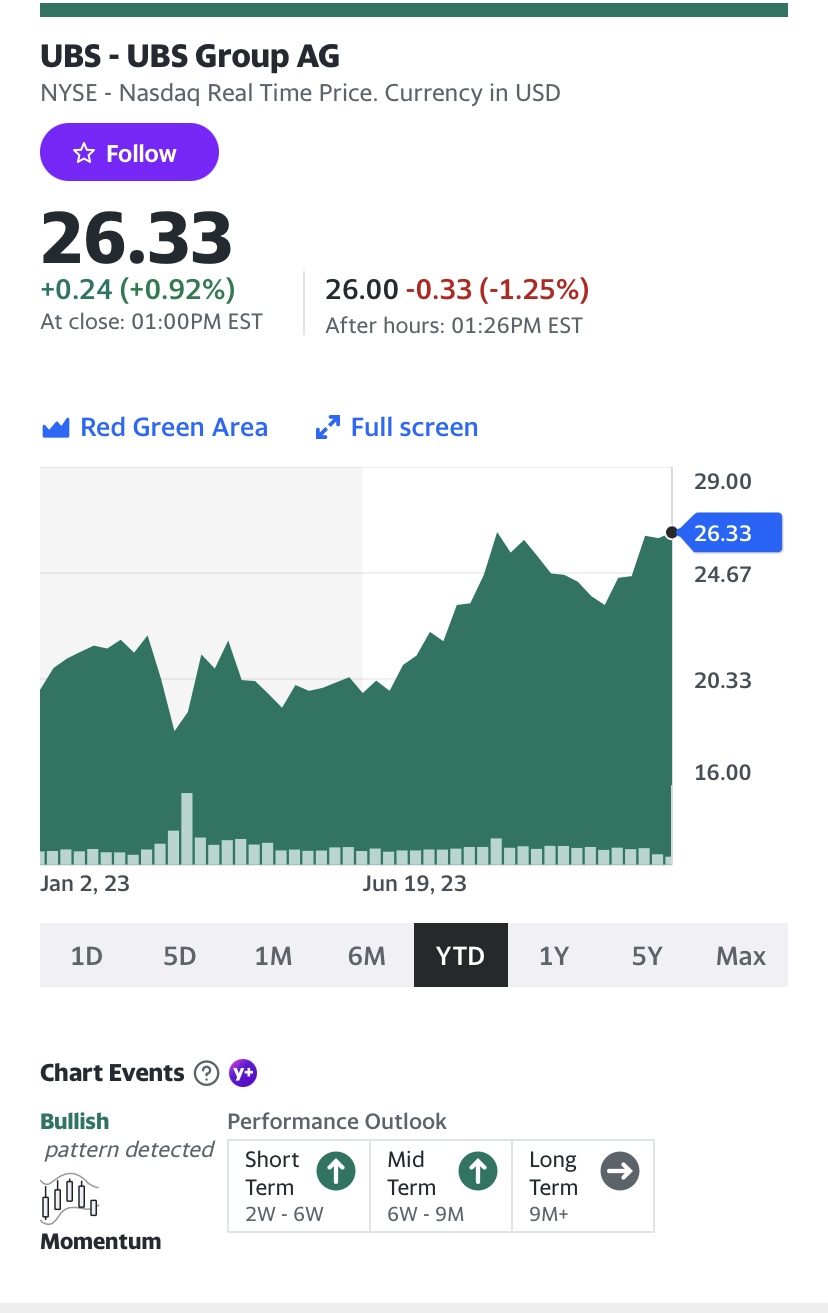
Task: Click the After hours: 01:26PM EST text
Action: pos(454,325)
